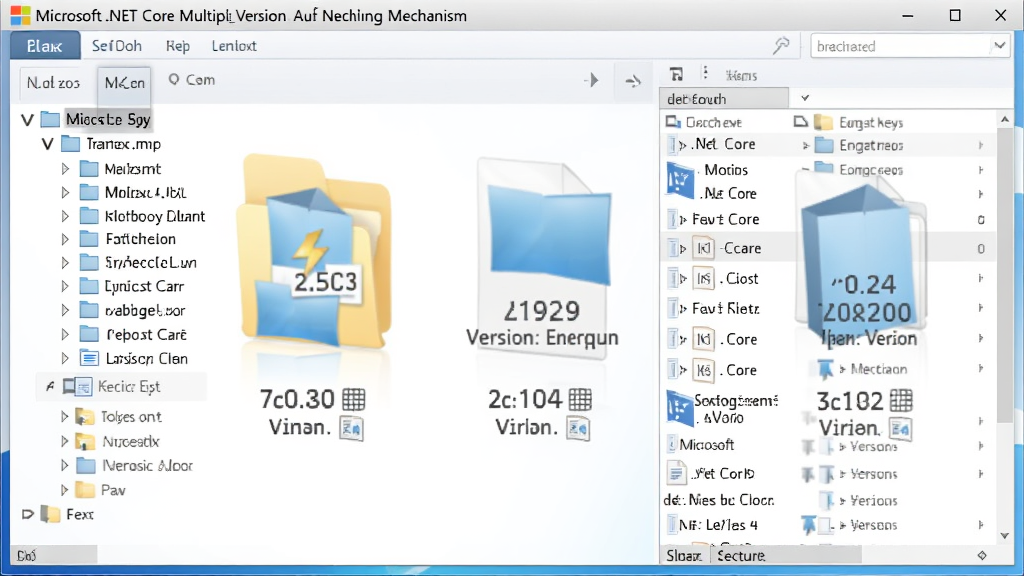Click the Mectiaon pin icon
Image resolution: width=1024 pixels, height=576 pixels.
(825, 370)
